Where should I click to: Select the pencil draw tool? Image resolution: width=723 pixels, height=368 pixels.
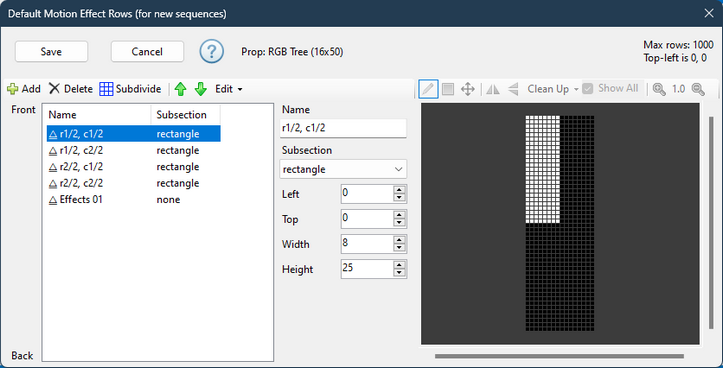point(428,89)
